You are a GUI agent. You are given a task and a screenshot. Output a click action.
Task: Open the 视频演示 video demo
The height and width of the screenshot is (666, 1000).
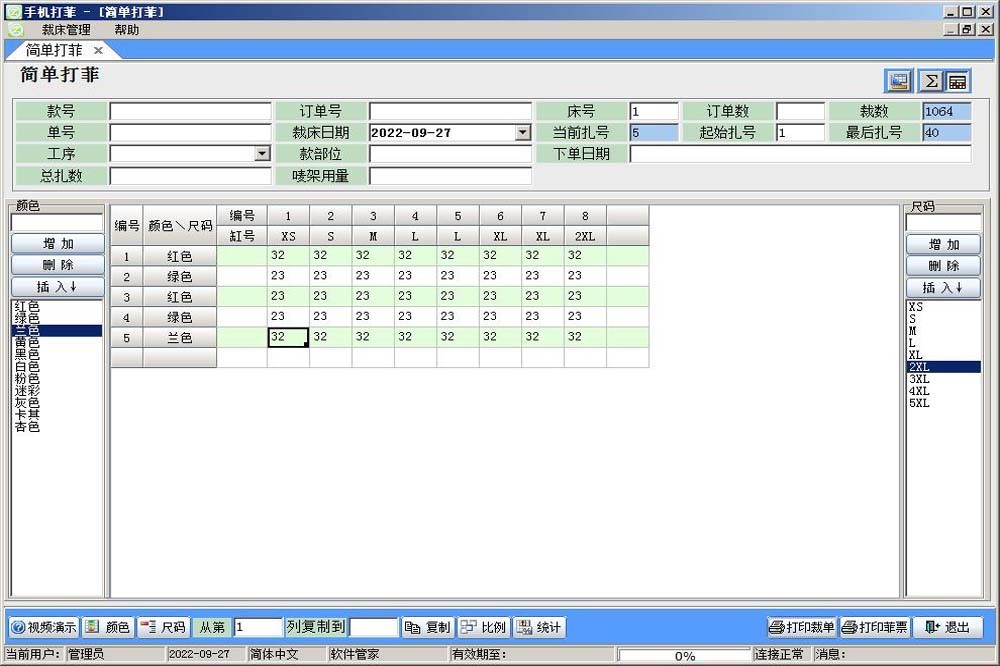[44, 627]
